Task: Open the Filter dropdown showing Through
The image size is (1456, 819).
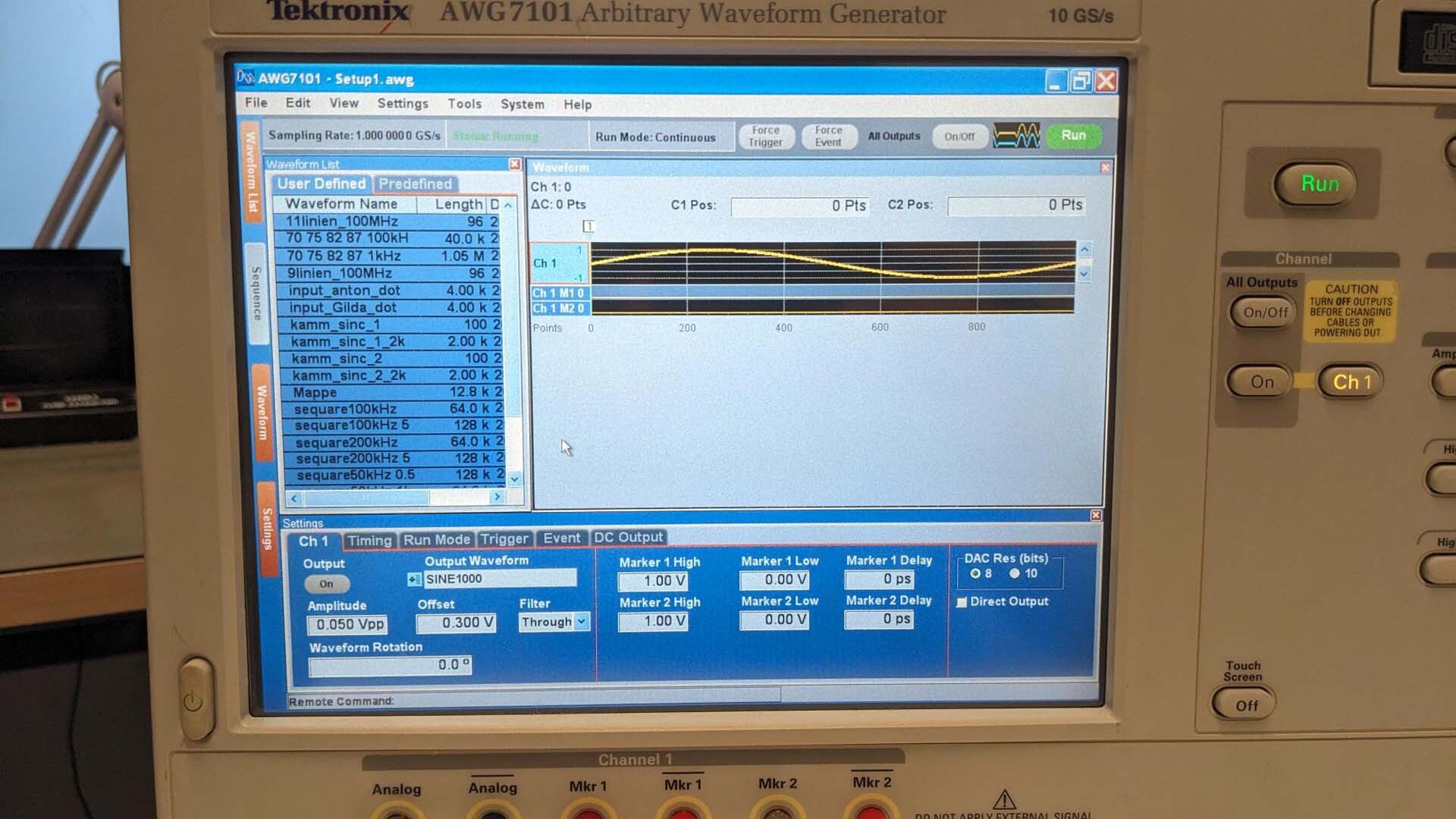Action: coord(581,622)
